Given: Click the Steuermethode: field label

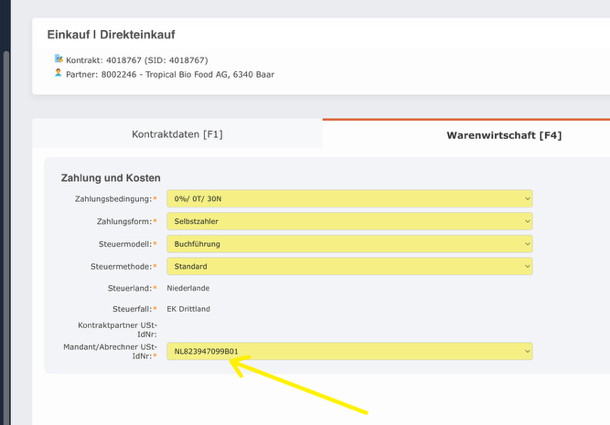Looking at the screenshot, I should click(x=121, y=267).
